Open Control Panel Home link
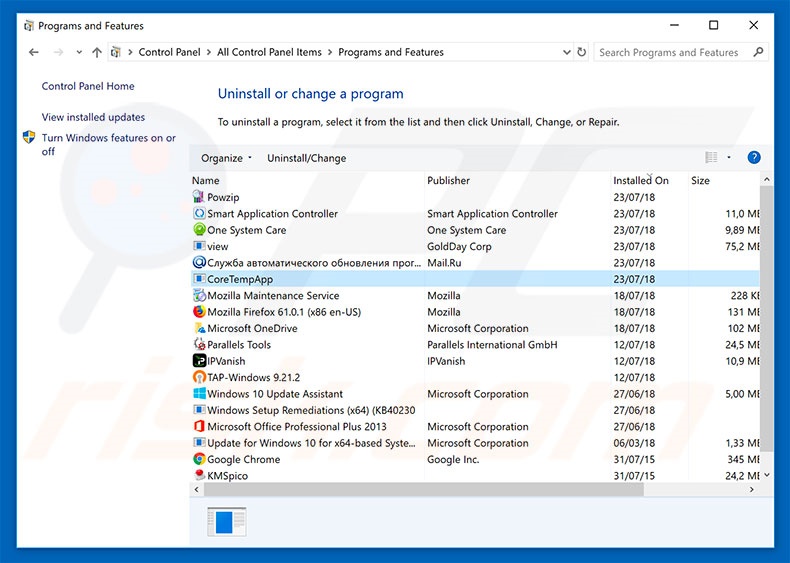Image resolution: width=790 pixels, height=563 pixels. click(x=88, y=86)
